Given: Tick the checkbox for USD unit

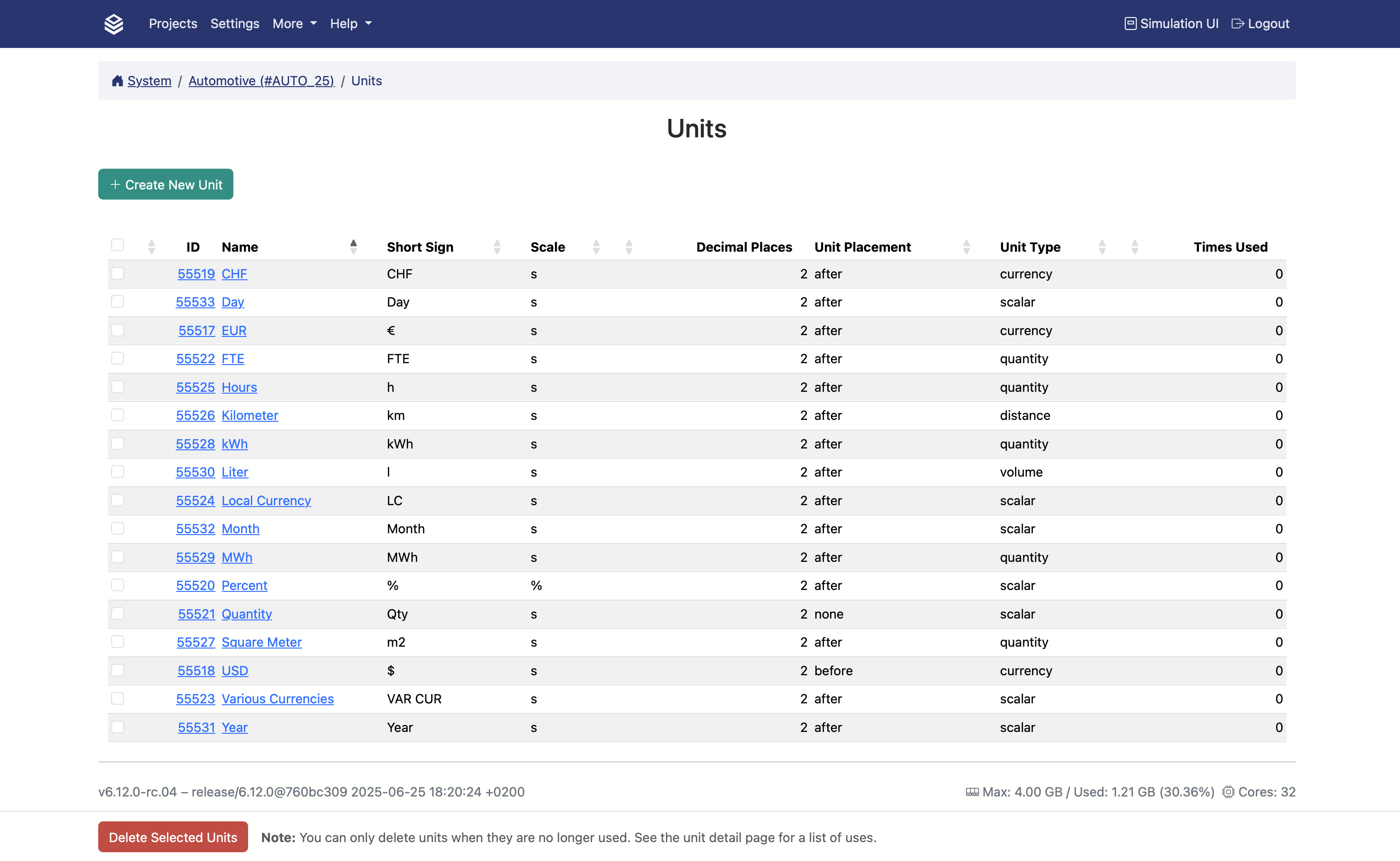Looking at the screenshot, I should coord(118,670).
